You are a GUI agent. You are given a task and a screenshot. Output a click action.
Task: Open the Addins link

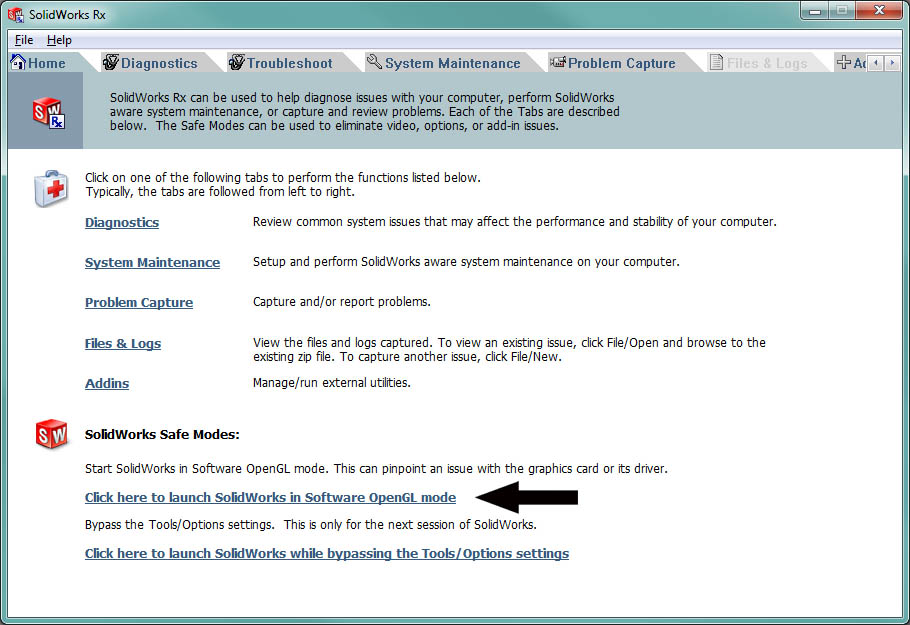(107, 384)
